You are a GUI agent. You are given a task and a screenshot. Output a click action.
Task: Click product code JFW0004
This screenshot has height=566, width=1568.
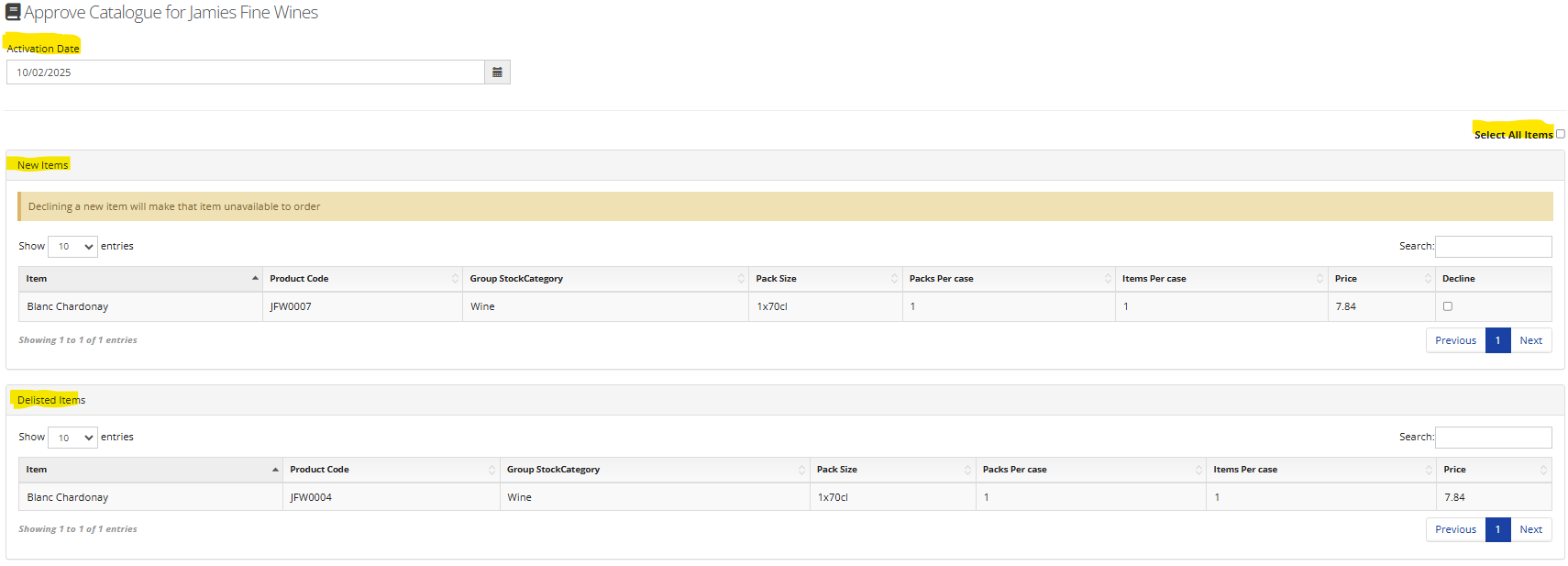tap(311, 497)
